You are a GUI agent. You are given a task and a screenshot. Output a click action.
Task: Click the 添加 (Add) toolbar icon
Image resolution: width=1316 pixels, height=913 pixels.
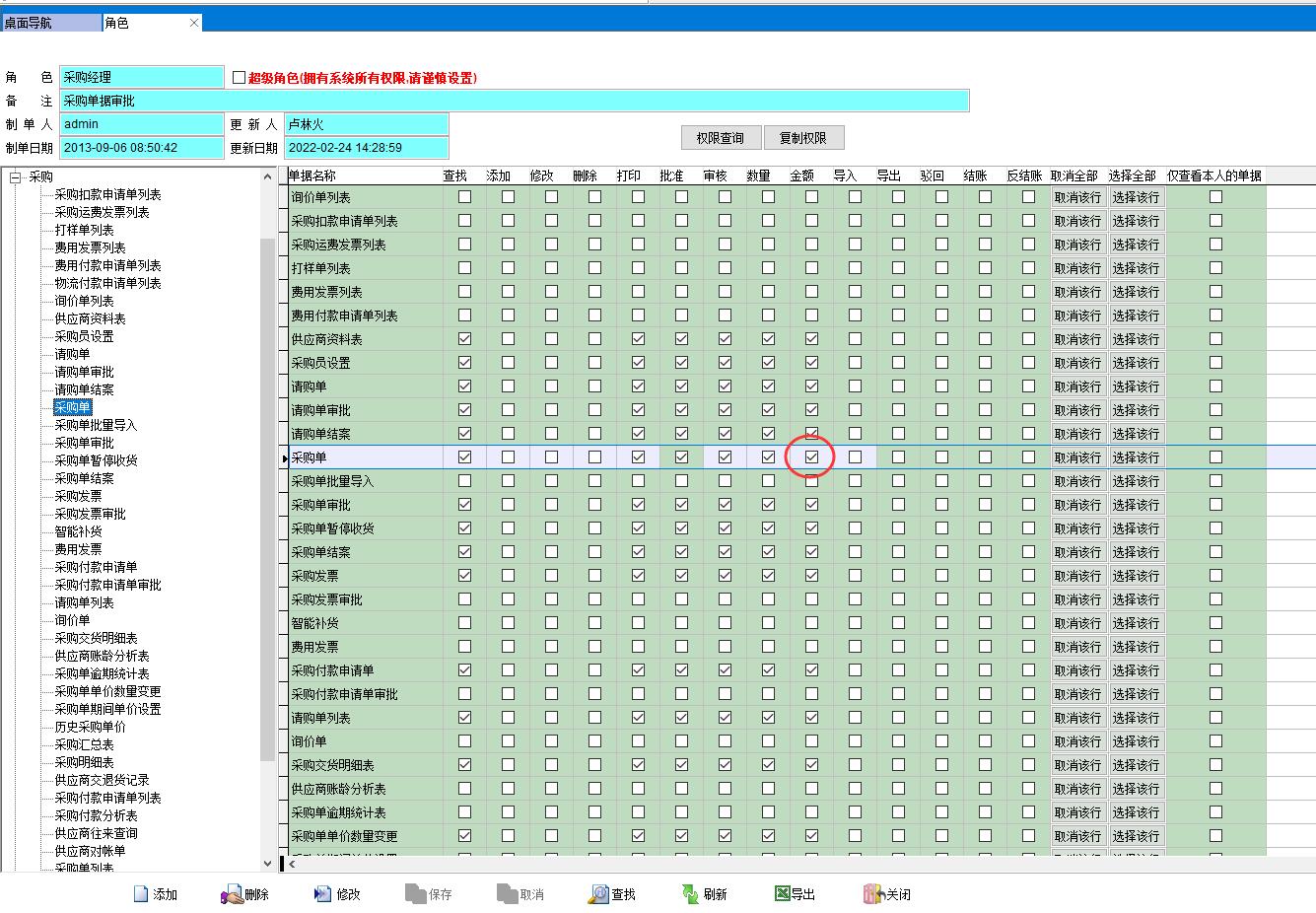[141, 894]
